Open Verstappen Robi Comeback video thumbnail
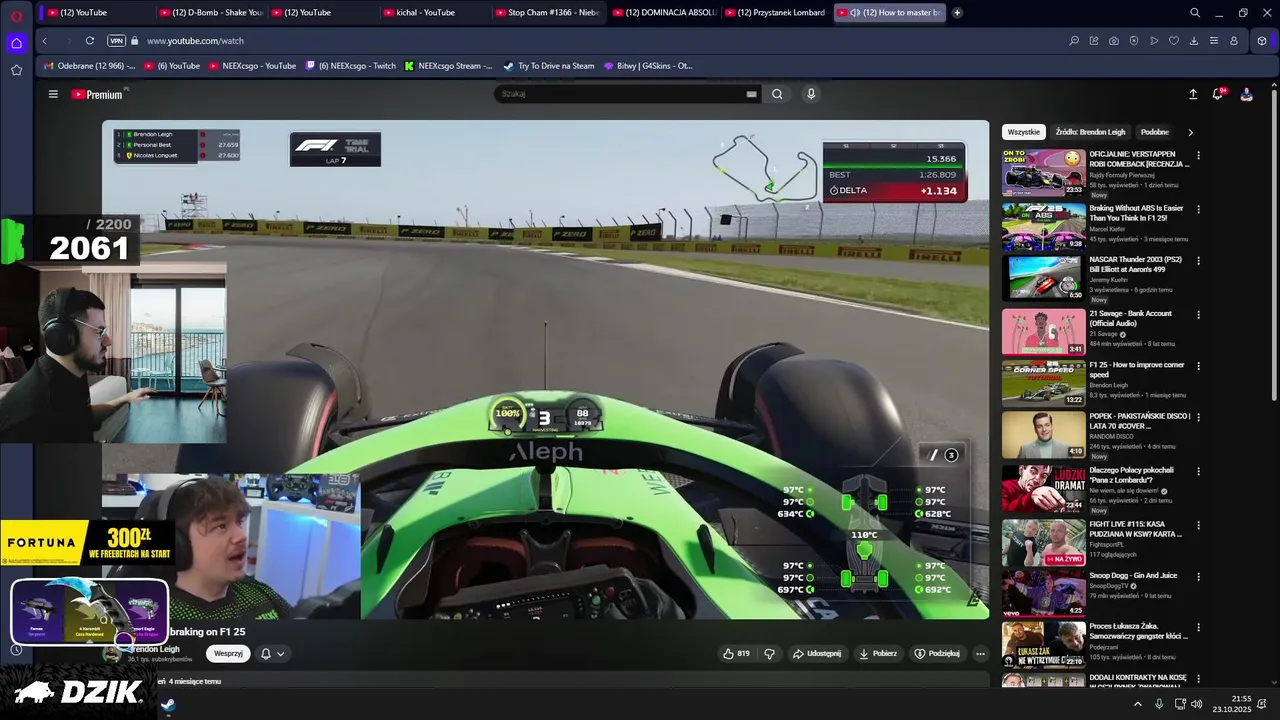The image size is (1280, 720). (1043, 173)
